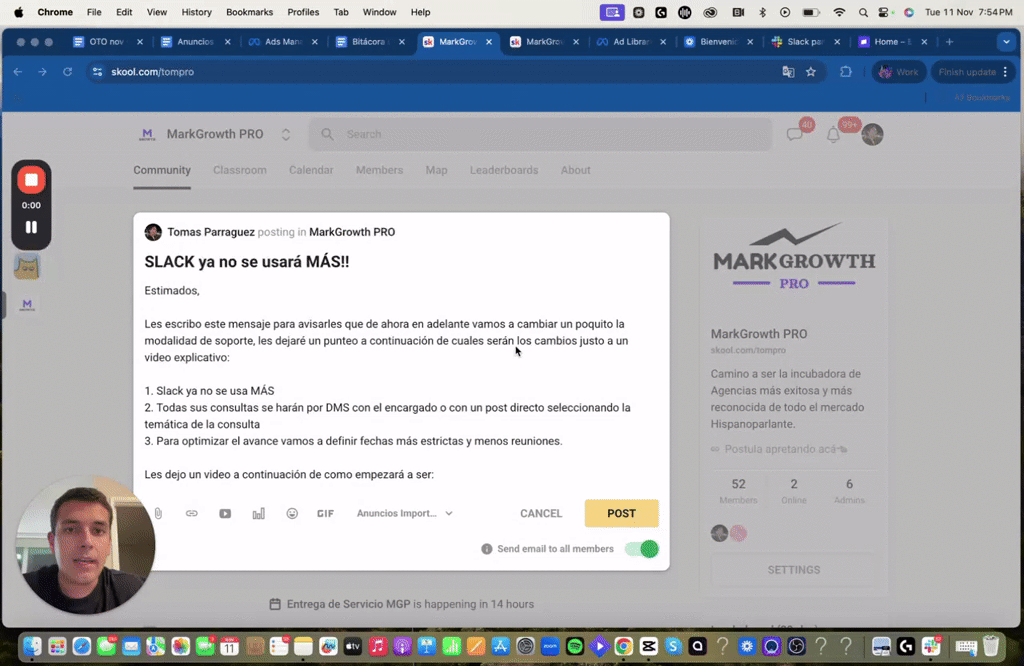Image resolution: width=1024 pixels, height=666 pixels.
Task: Open Skool chat messages icon
Action: tap(795, 133)
